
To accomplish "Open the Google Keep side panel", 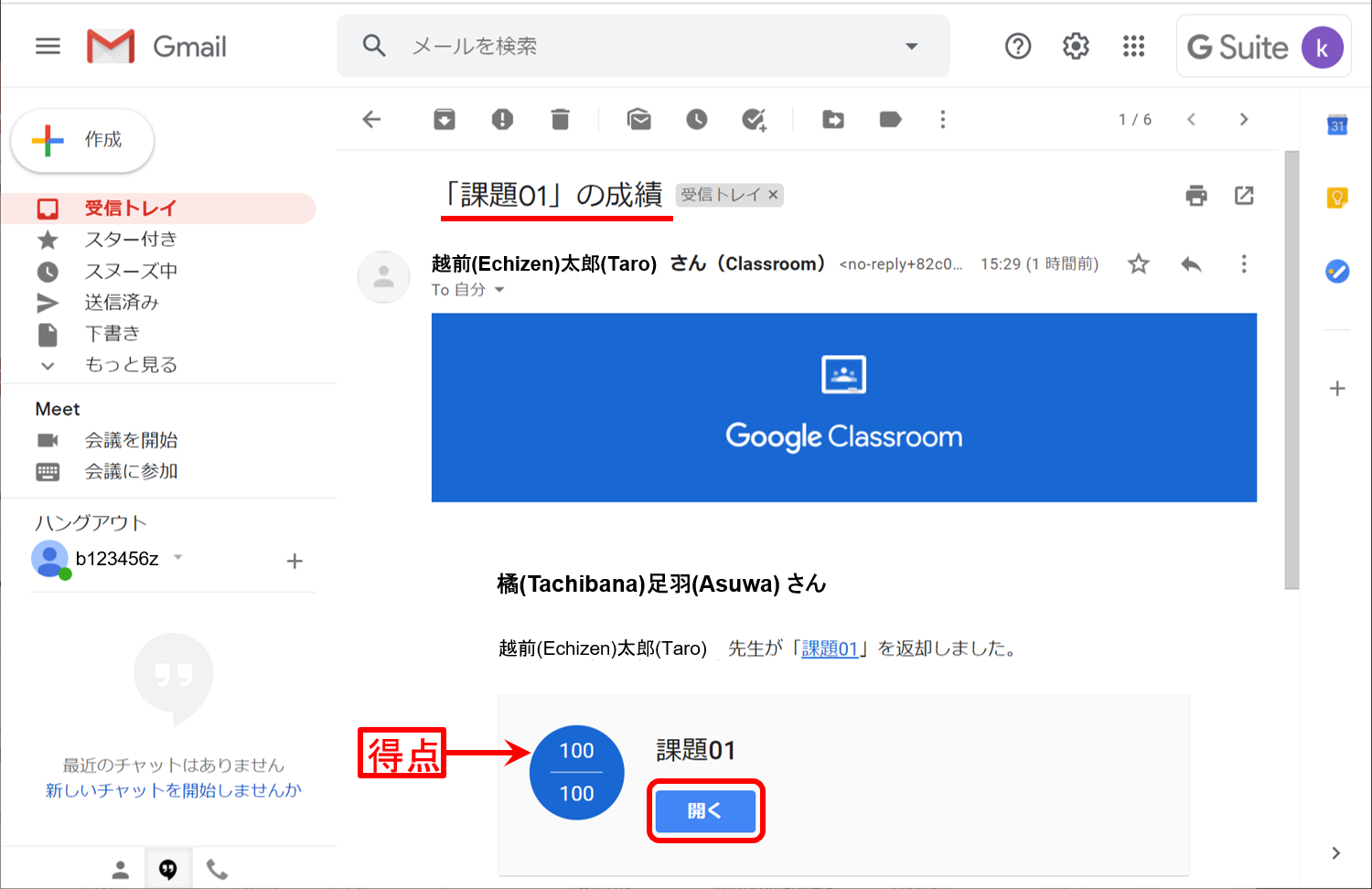I will [x=1337, y=197].
